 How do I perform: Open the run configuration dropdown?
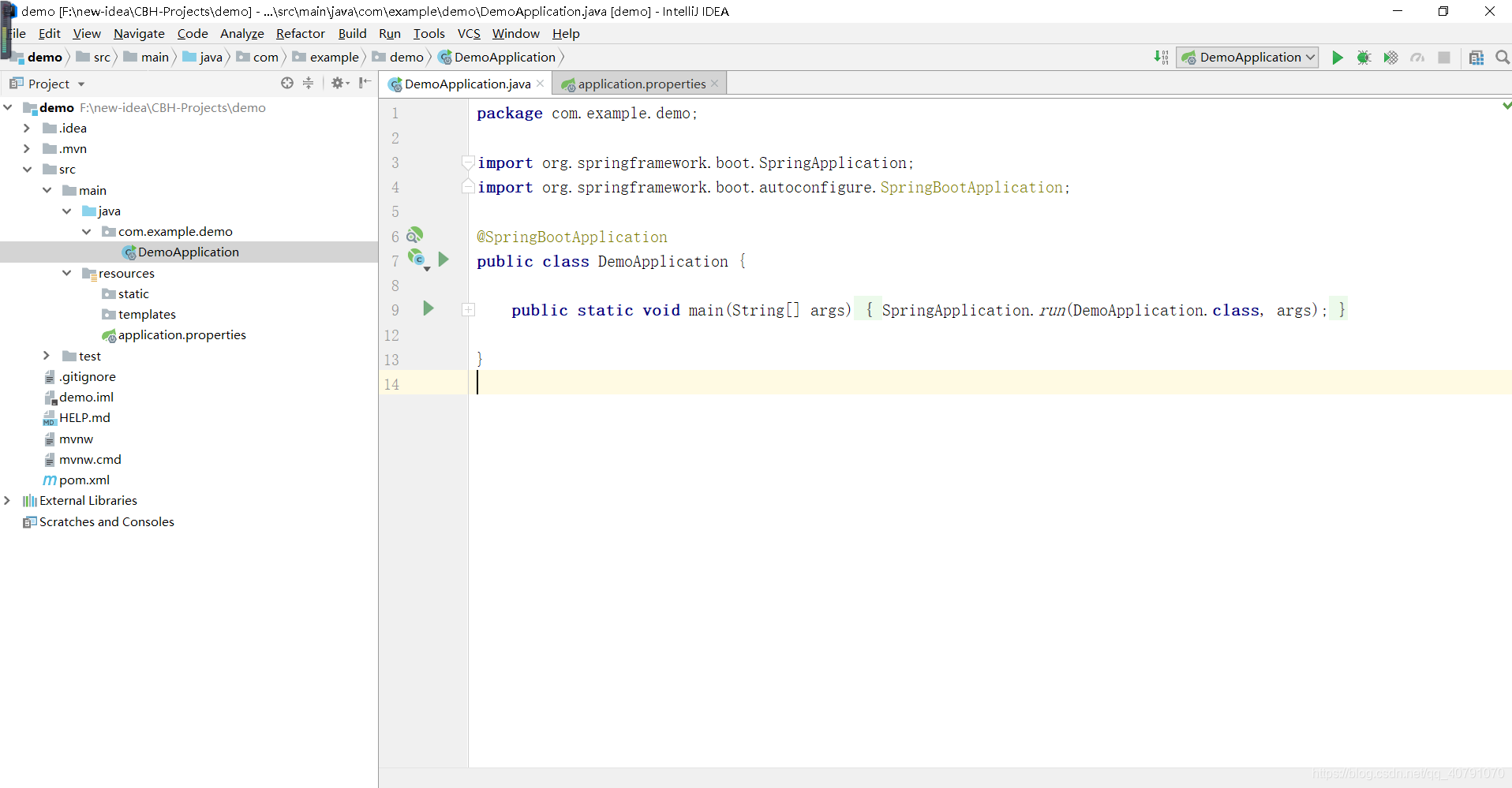(1248, 58)
